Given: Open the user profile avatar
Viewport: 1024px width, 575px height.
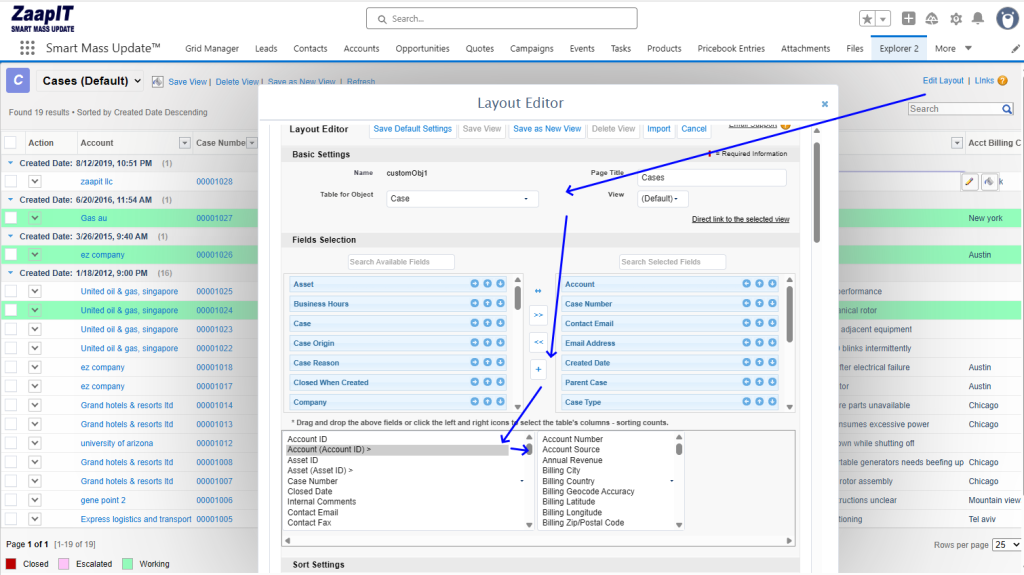Looking at the screenshot, I should (x=1007, y=18).
